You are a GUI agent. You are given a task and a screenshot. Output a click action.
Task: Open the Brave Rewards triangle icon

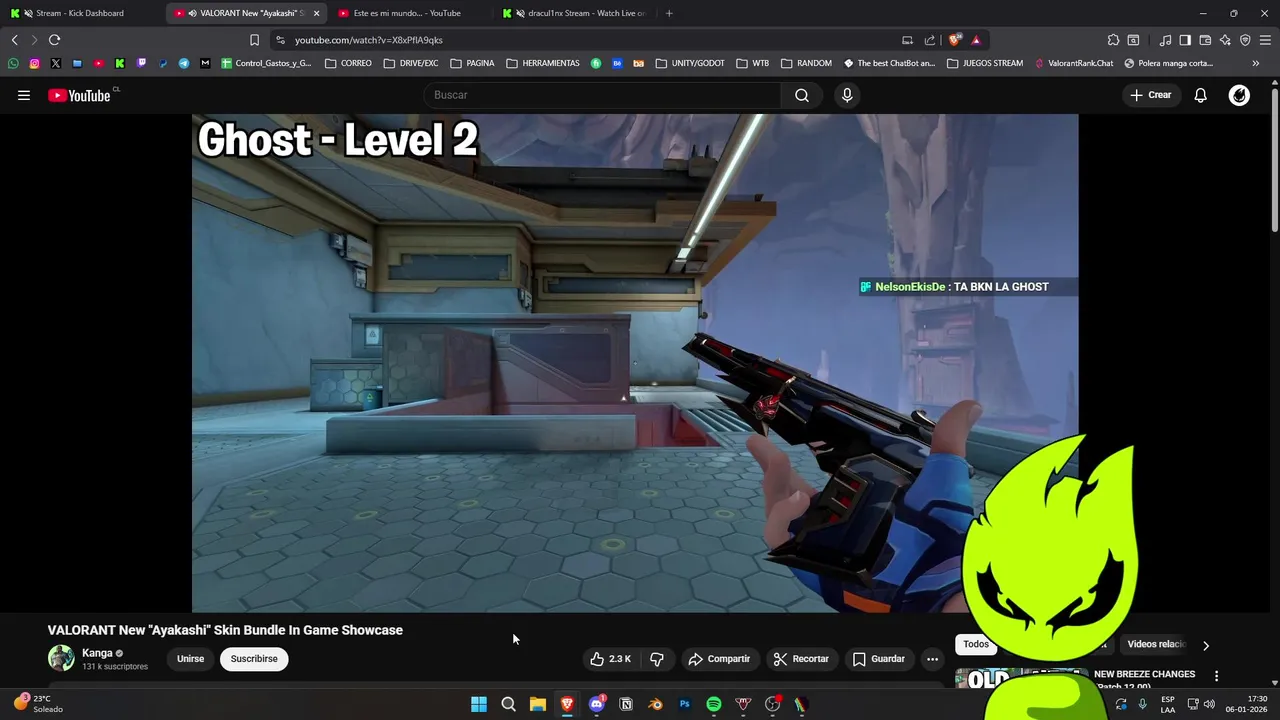coord(976,40)
